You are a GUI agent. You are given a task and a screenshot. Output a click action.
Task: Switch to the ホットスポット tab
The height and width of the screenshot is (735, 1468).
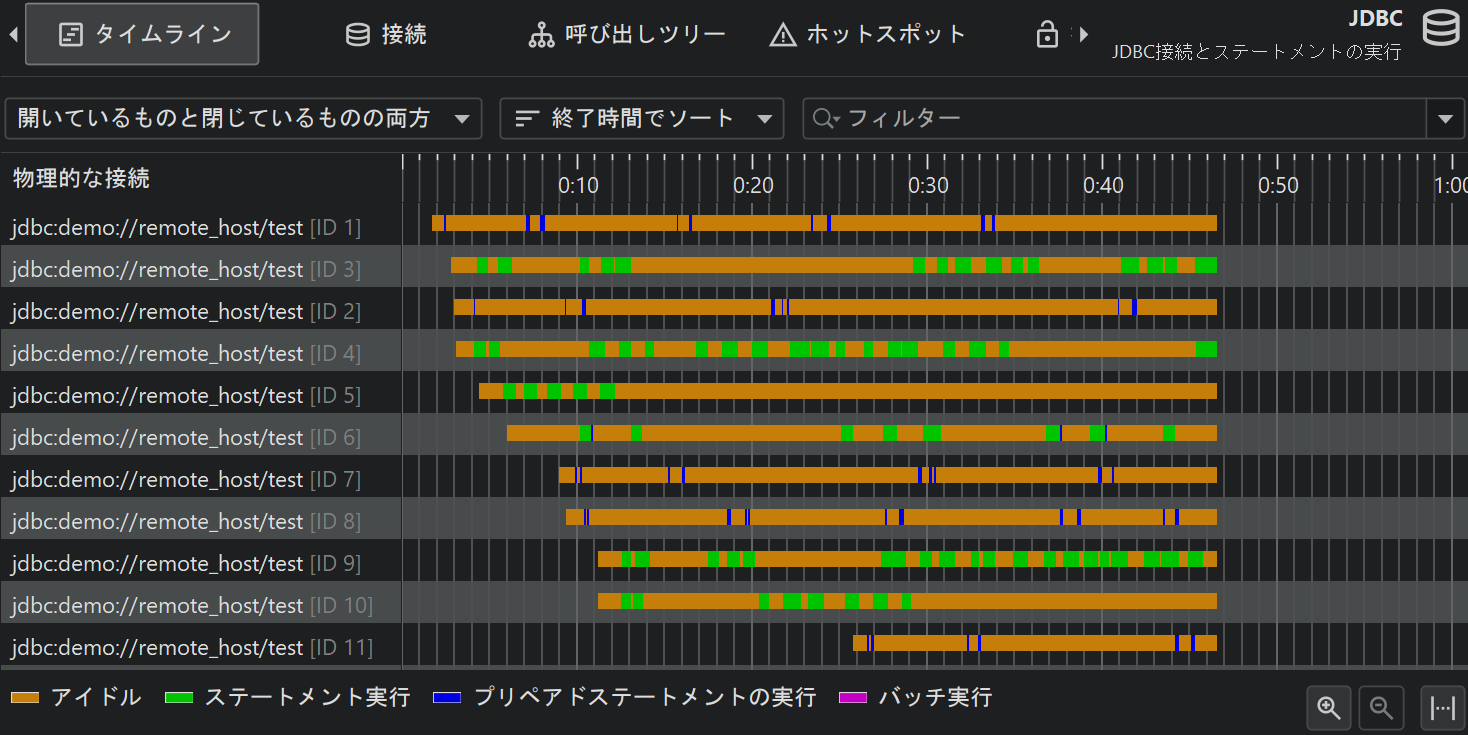[x=868, y=34]
